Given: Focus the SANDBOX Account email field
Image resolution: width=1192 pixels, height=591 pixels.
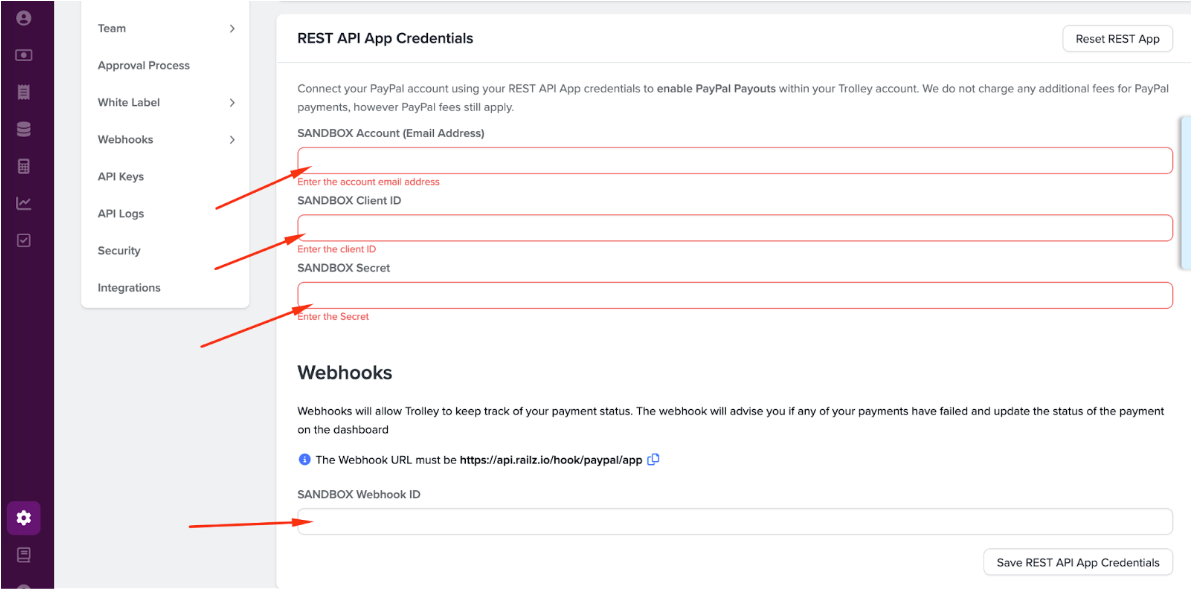Looking at the screenshot, I should coord(734,160).
